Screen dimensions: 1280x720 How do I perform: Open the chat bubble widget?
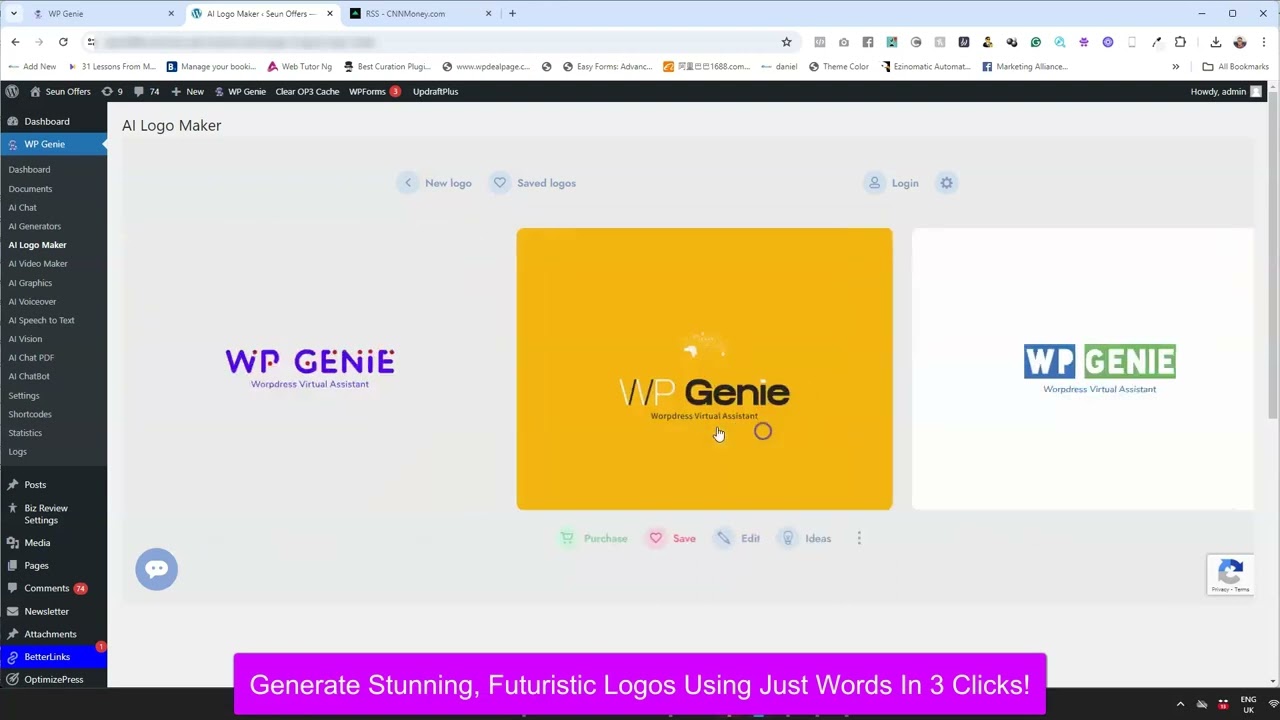[156, 569]
